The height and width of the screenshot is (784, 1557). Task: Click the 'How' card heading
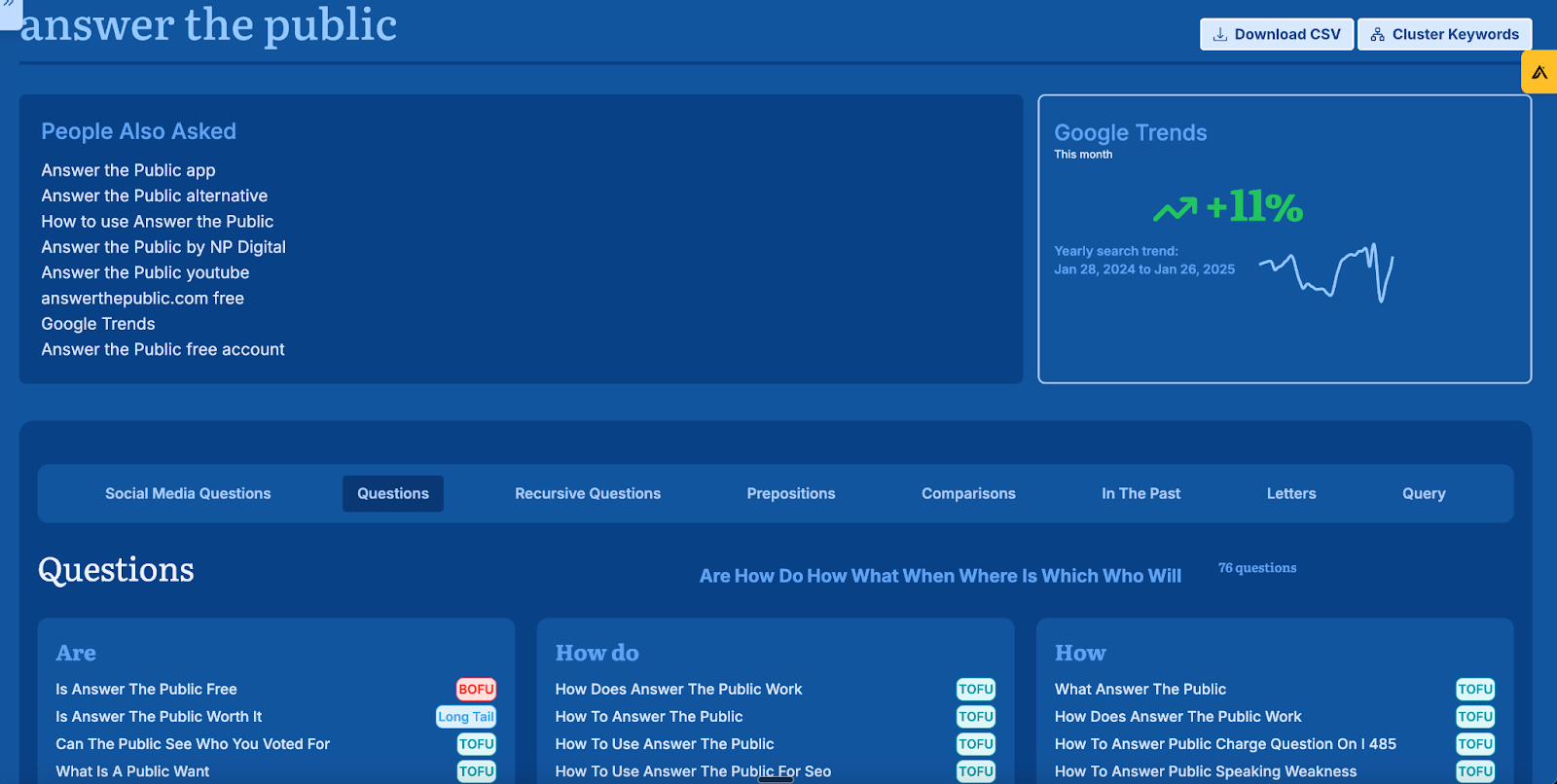(x=1080, y=653)
